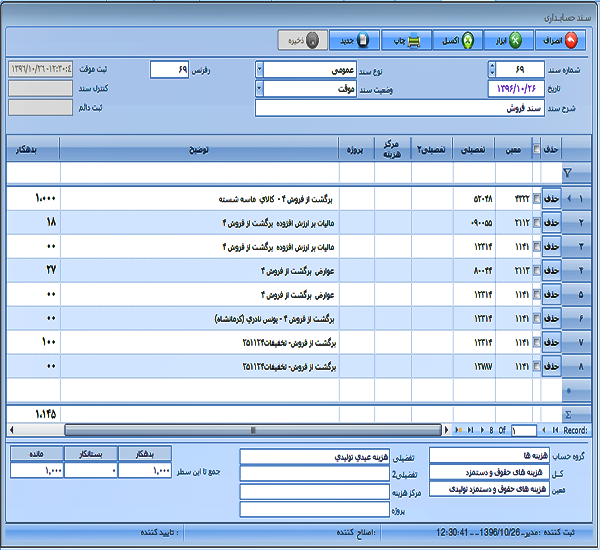Image resolution: width=600 pixels, height=550 pixels.
Task: Click the تفصیلی field هزینه عیدی تولیدی
Action: (x=315, y=457)
